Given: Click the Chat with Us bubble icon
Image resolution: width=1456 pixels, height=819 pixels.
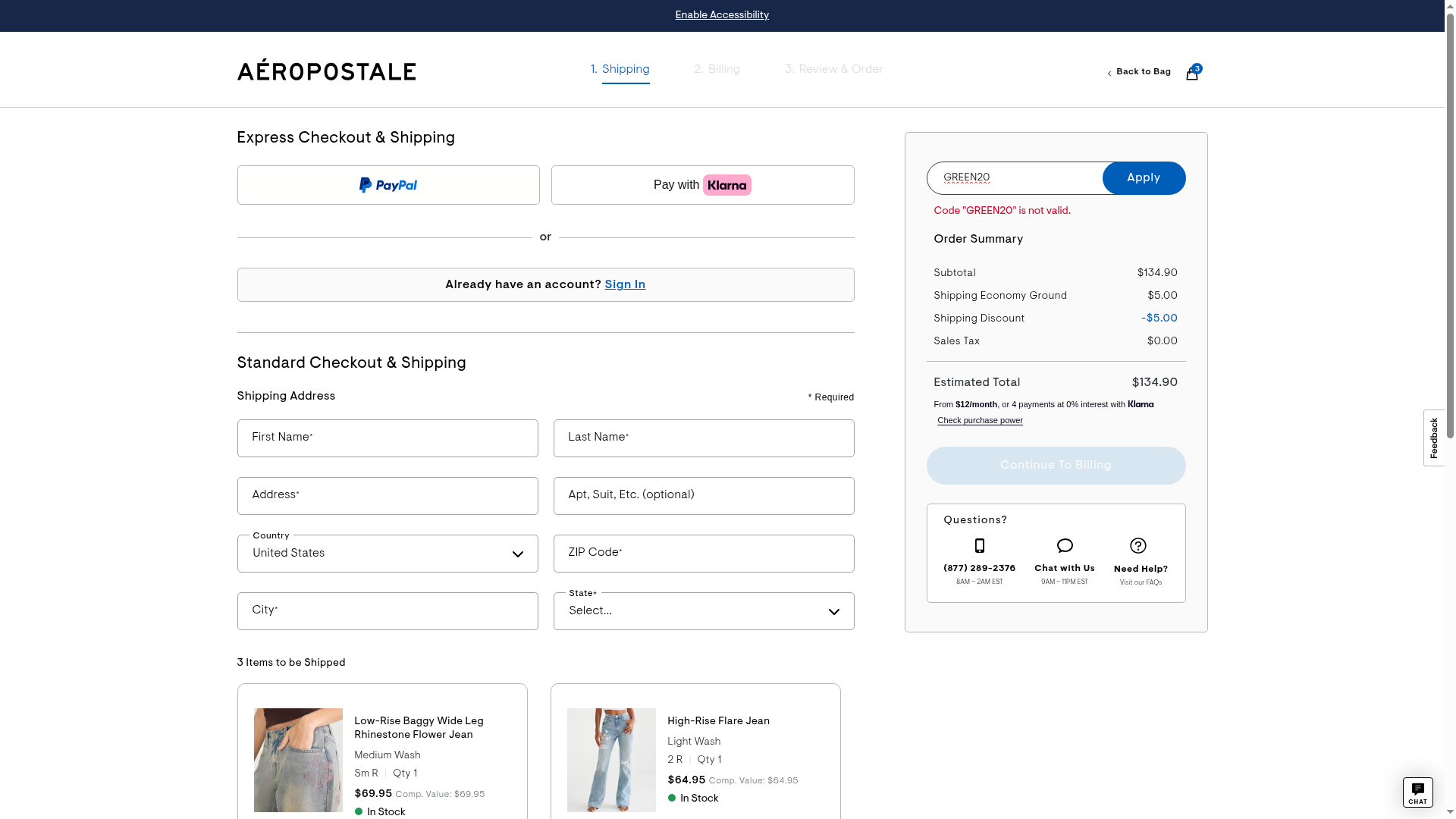Looking at the screenshot, I should 1065,546.
